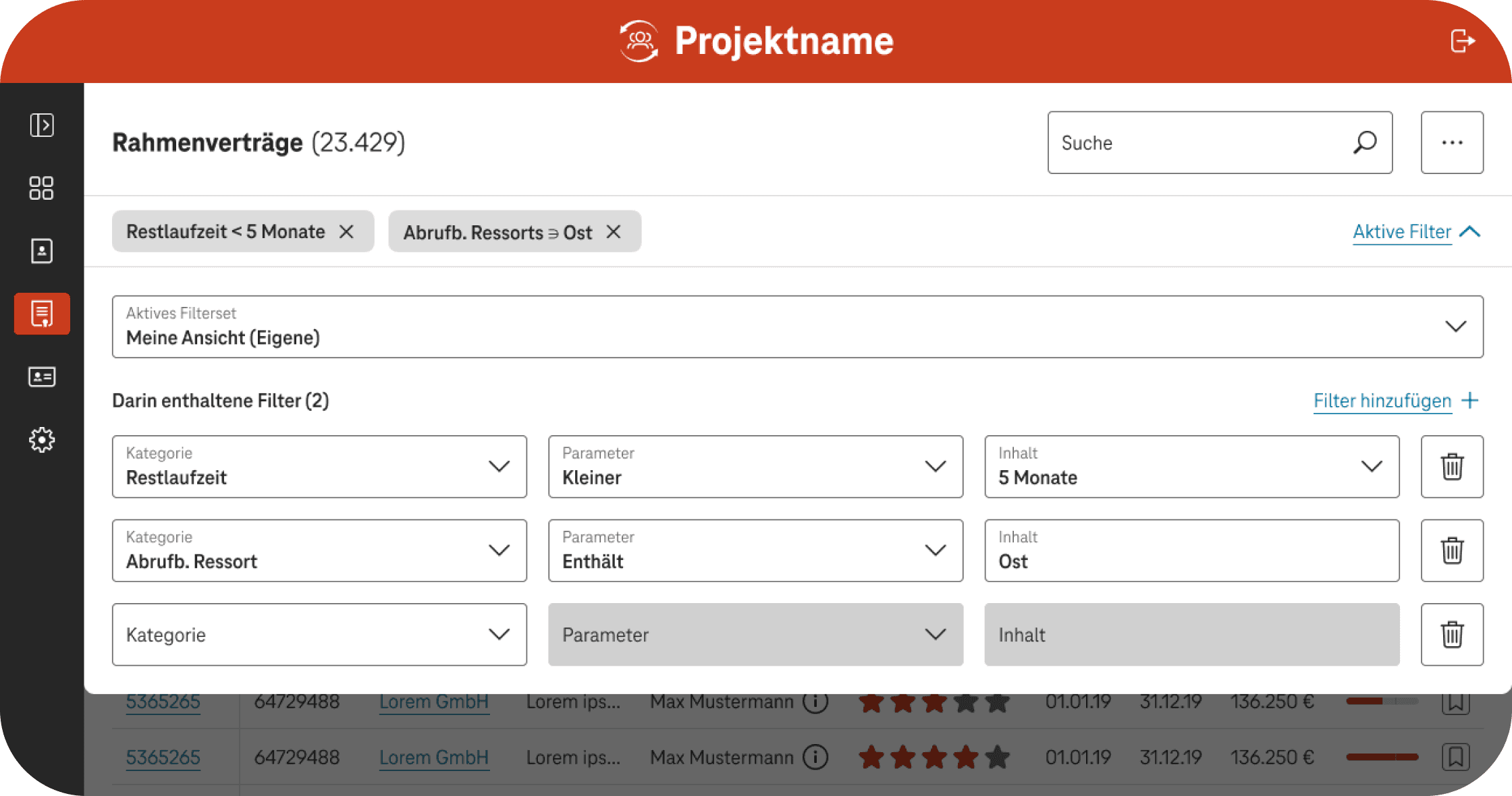Expand the sidebar with panel toggle icon
This screenshot has height=796, width=1512.
coord(42,125)
